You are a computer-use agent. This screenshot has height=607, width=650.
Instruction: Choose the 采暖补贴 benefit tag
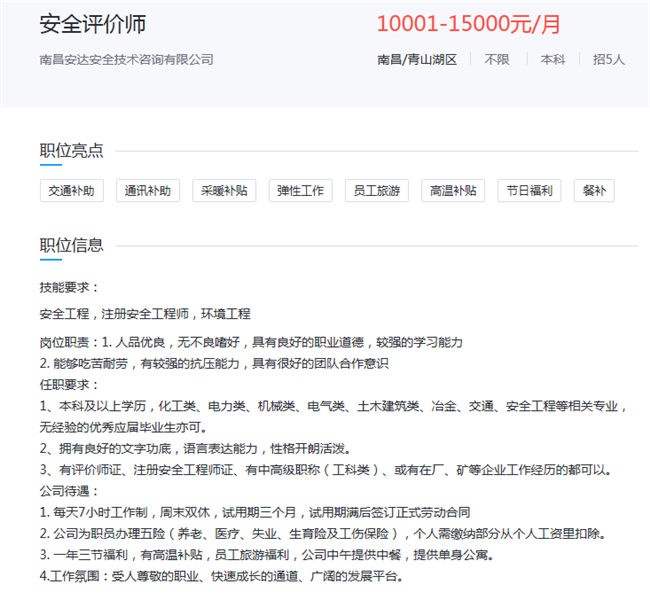point(225,190)
